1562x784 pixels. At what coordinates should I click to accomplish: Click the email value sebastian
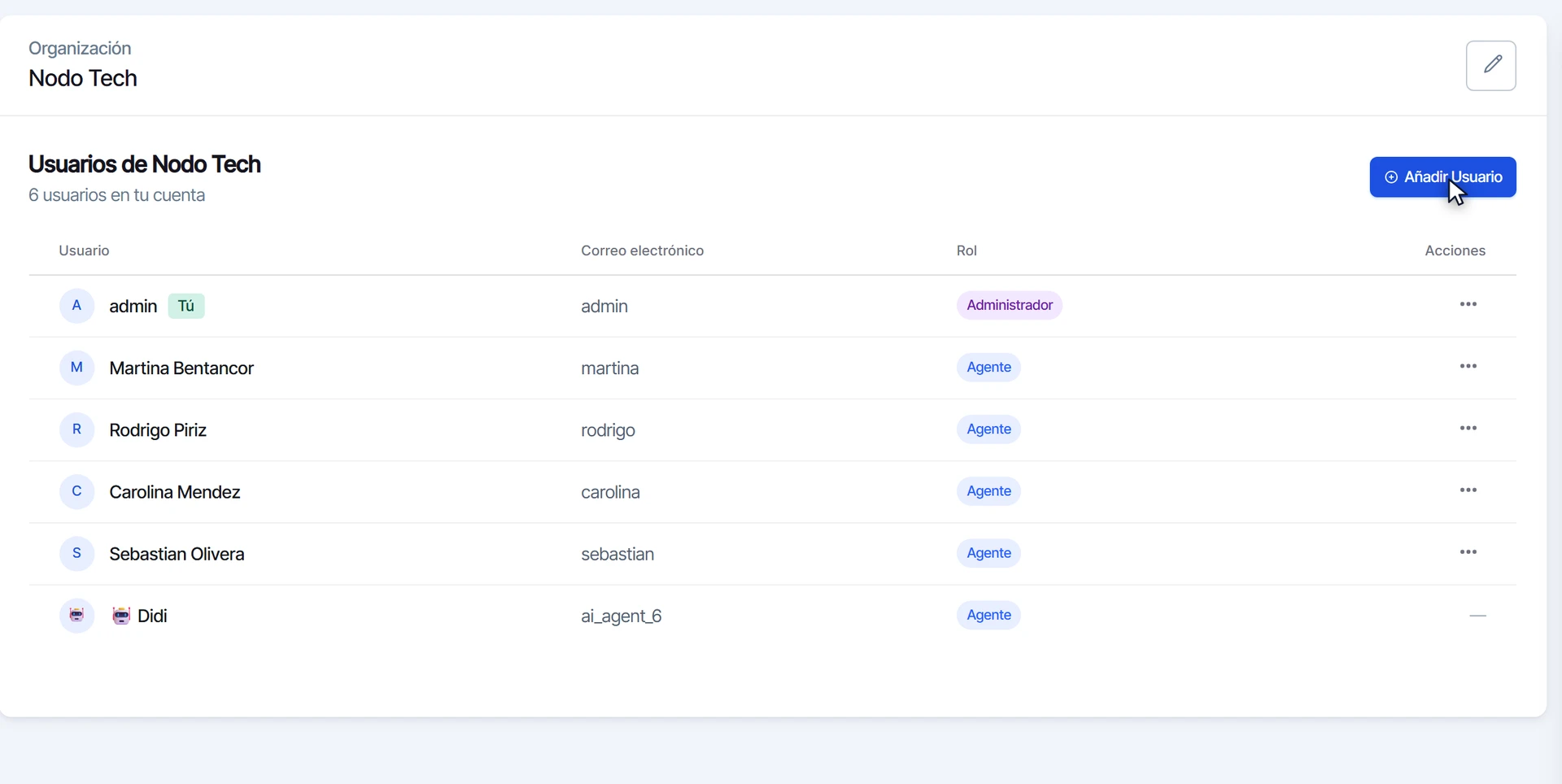click(617, 554)
